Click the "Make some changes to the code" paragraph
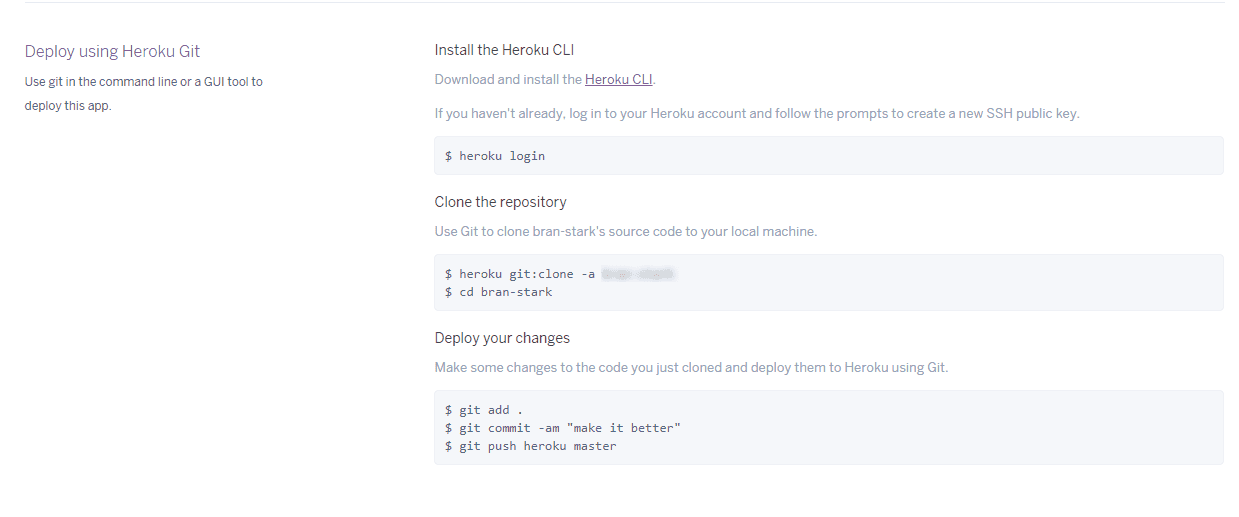 [x=691, y=367]
